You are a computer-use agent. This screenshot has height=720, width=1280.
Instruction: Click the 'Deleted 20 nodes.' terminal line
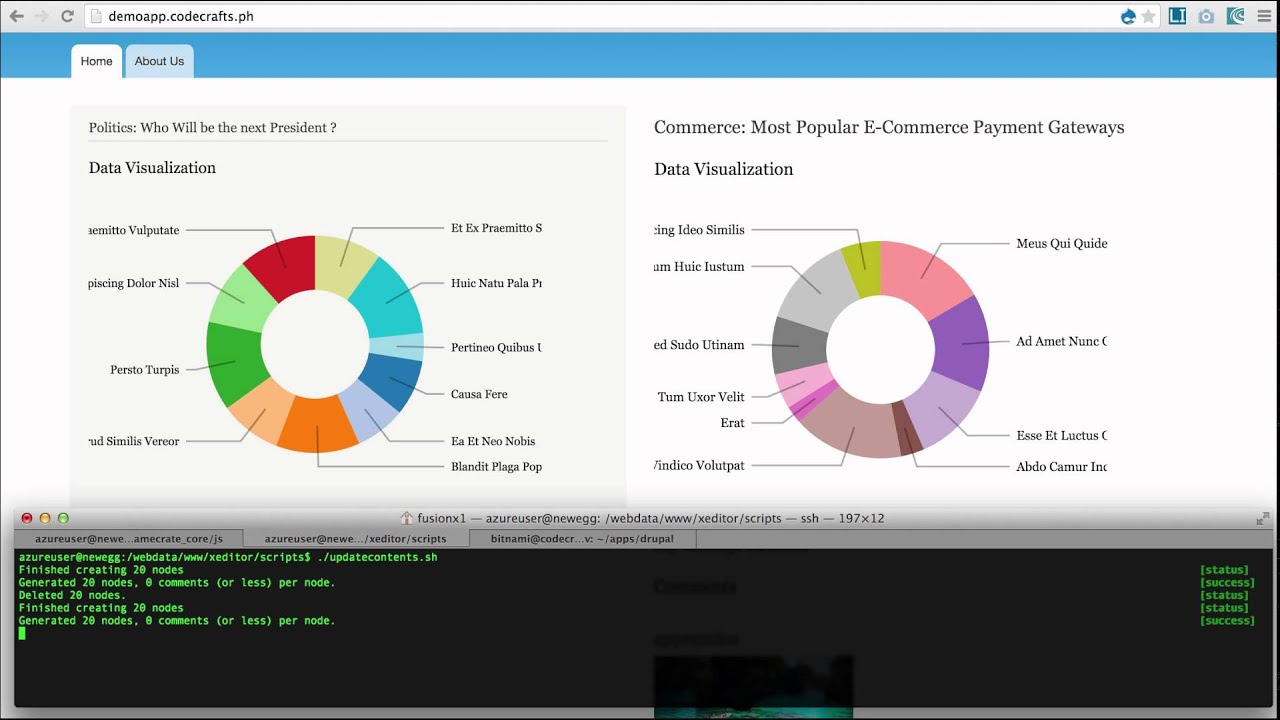(72, 595)
